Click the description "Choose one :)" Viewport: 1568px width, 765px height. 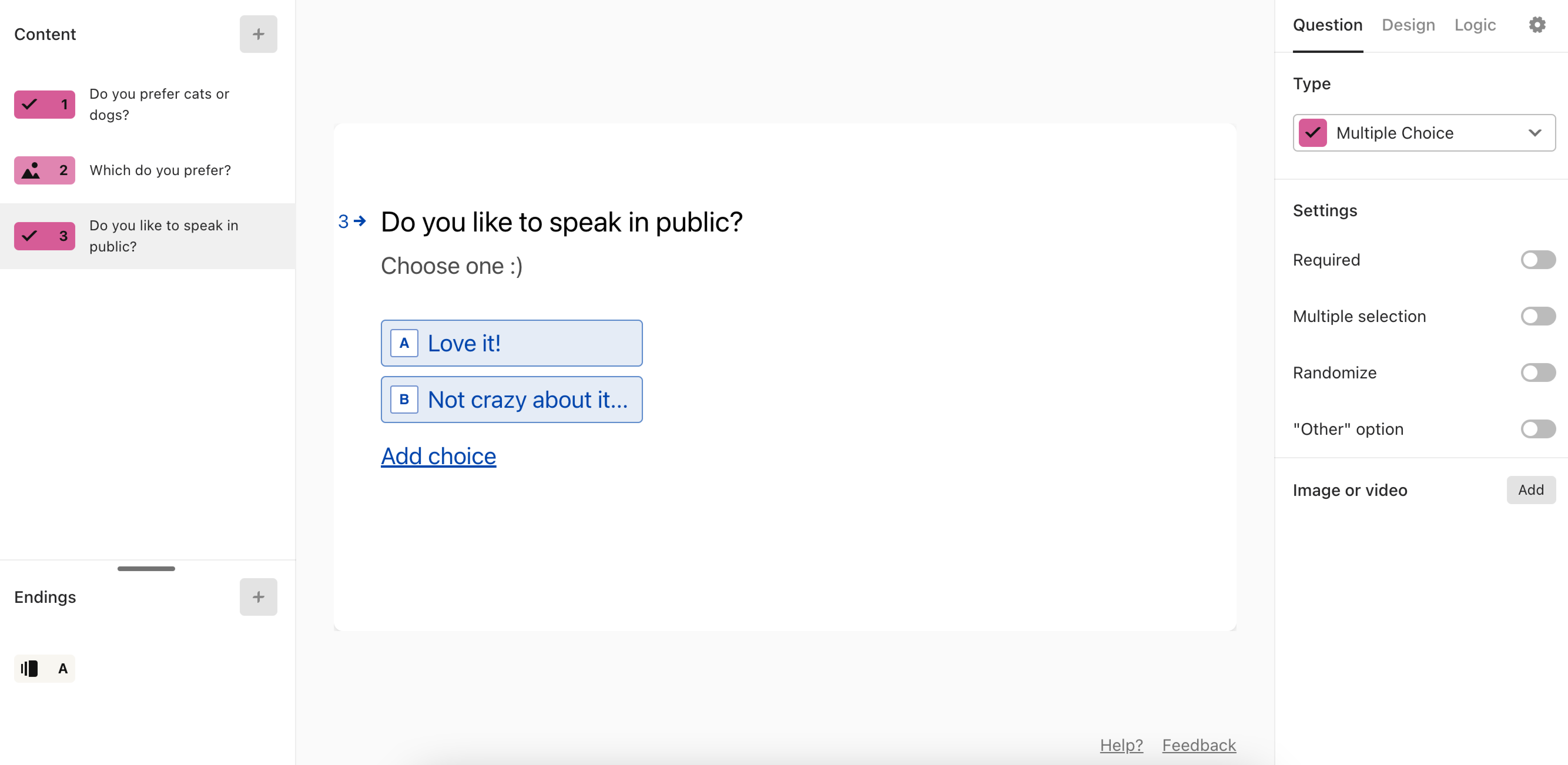pos(452,266)
